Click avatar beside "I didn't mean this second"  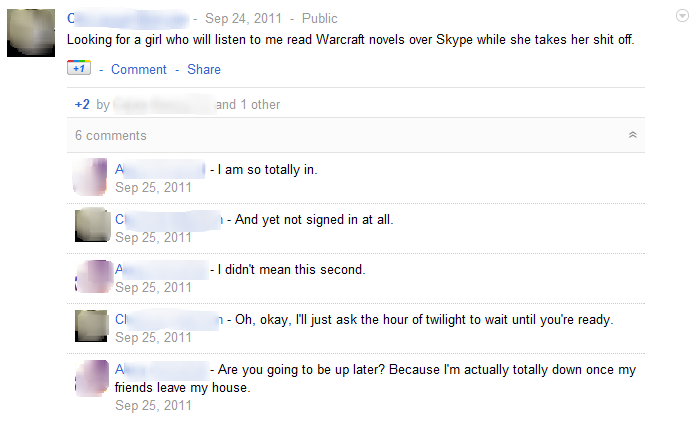(x=91, y=275)
